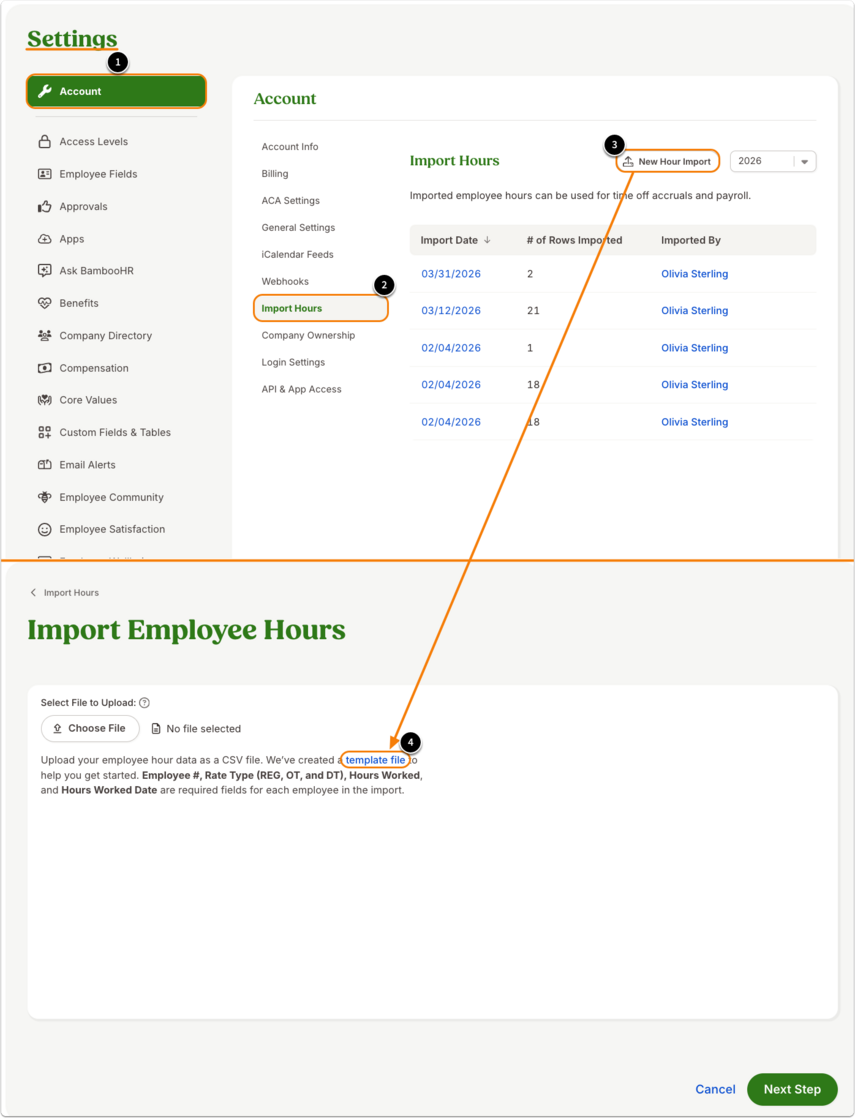Open the 03/12/2026 import
This screenshot has width=855, height=1118.
(451, 311)
